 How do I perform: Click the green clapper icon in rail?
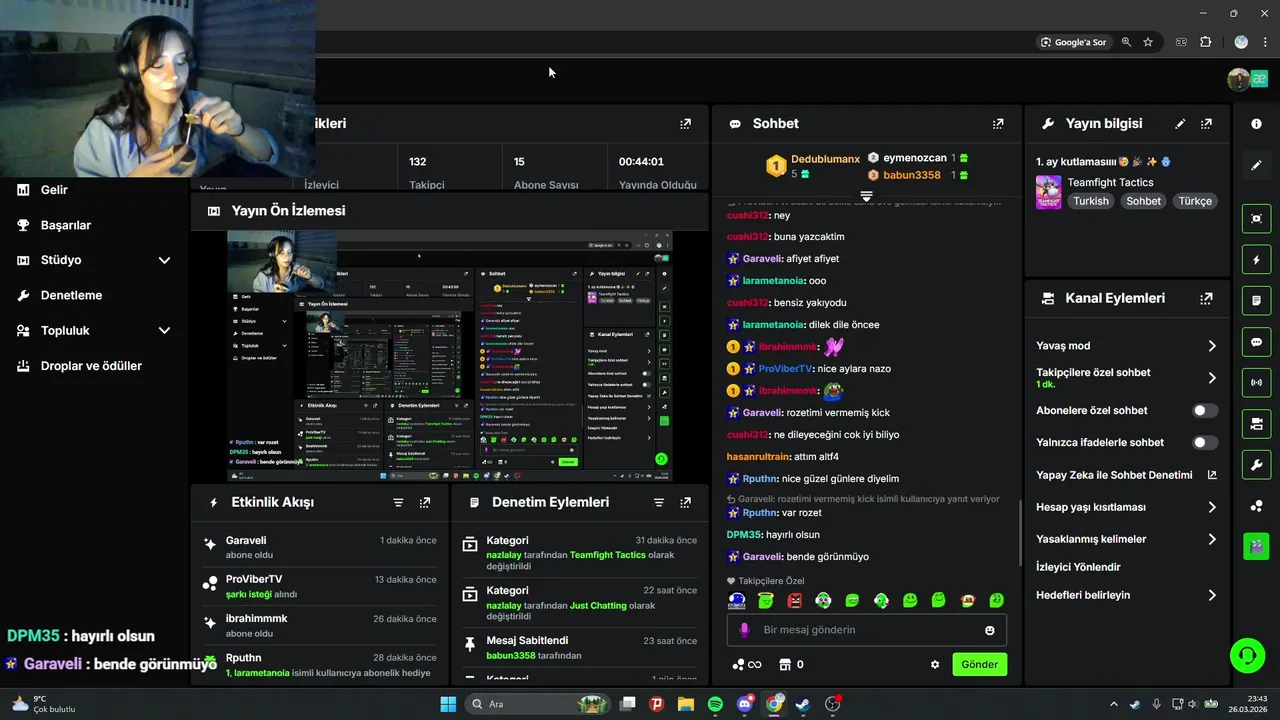pyautogui.click(x=1256, y=546)
